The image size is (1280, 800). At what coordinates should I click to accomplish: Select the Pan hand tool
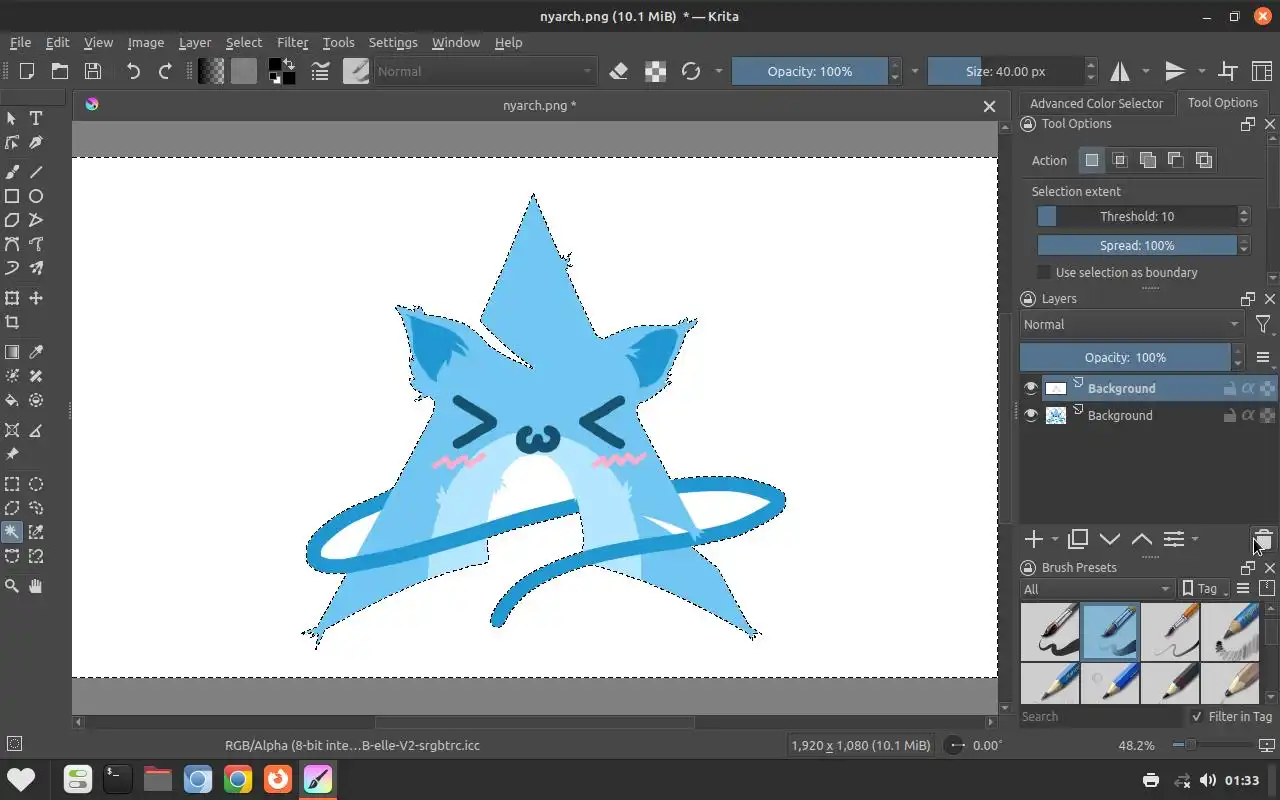(x=36, y=586)
